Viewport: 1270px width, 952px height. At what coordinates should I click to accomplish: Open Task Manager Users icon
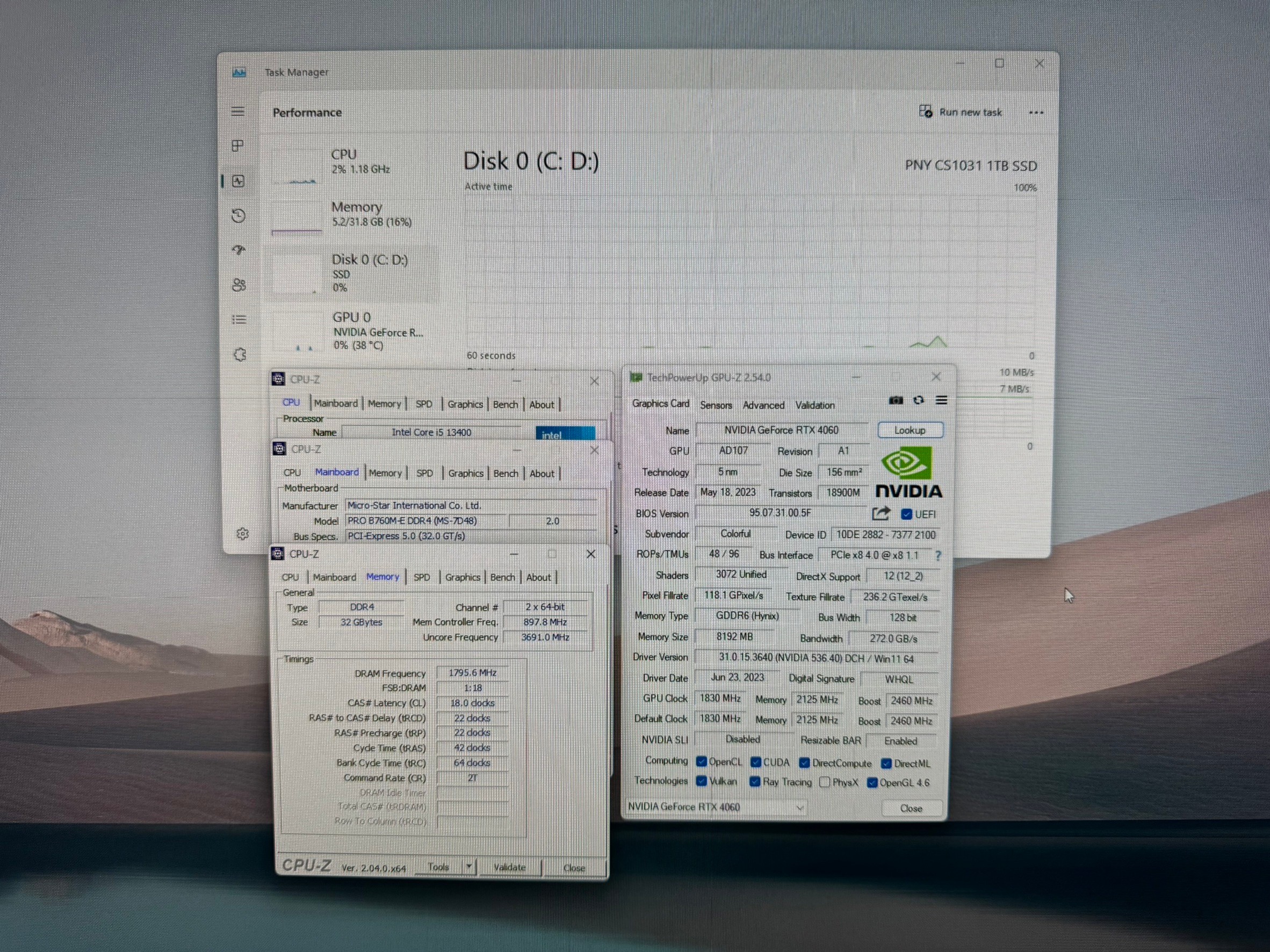pos(239,285)
